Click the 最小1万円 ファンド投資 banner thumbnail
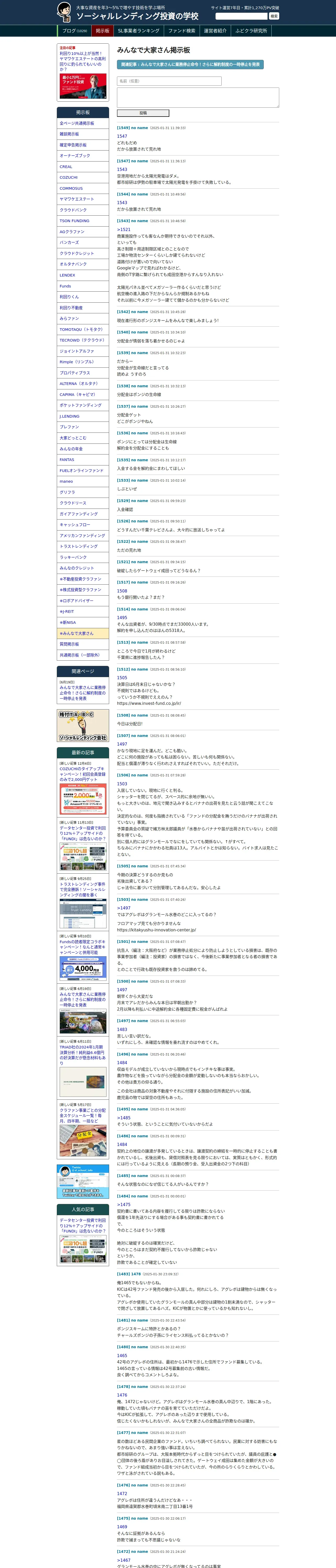 coord(83,87)
